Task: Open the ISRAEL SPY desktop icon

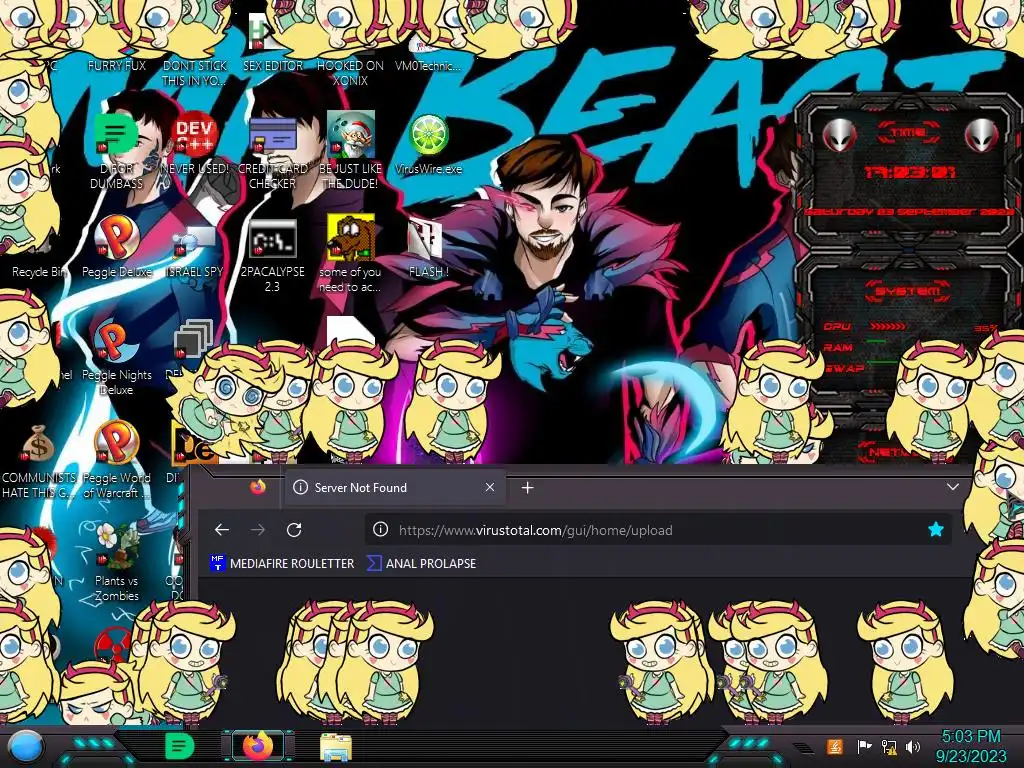Action: coord(195,249)
